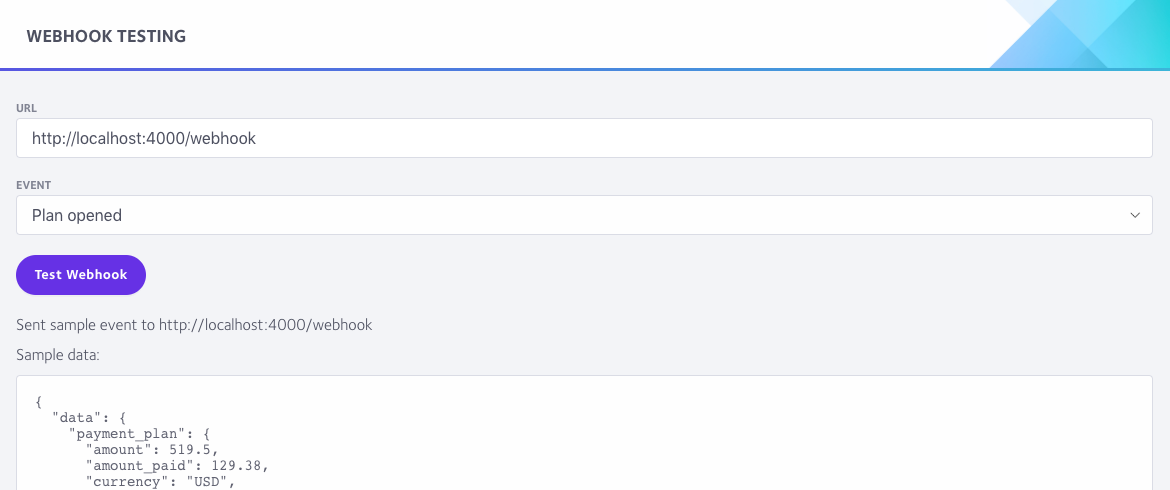The height and width of the screenshot is (490, 1170).
Task: Click the localhost URL in sent message
Action: point(266,325)
